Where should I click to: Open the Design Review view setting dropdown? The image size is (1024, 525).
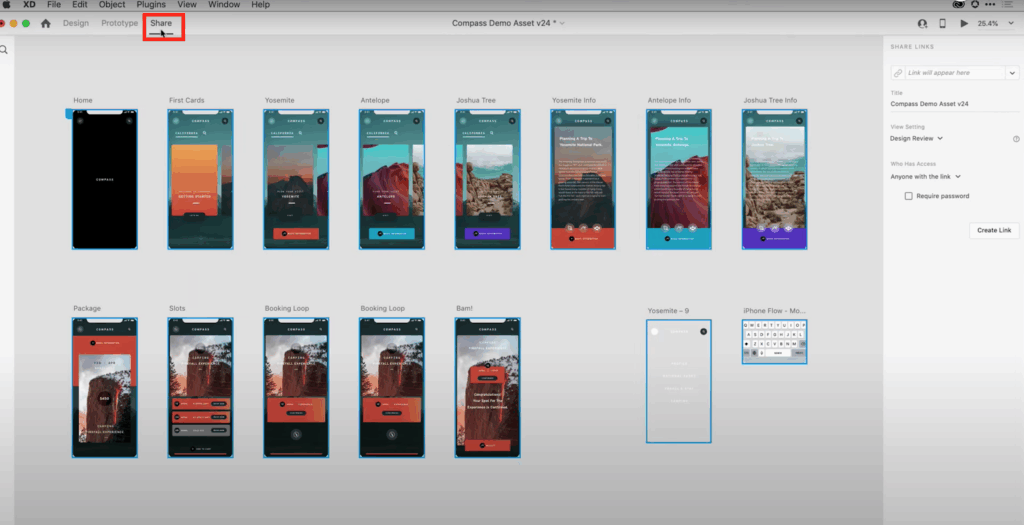(x=917, y=138)
